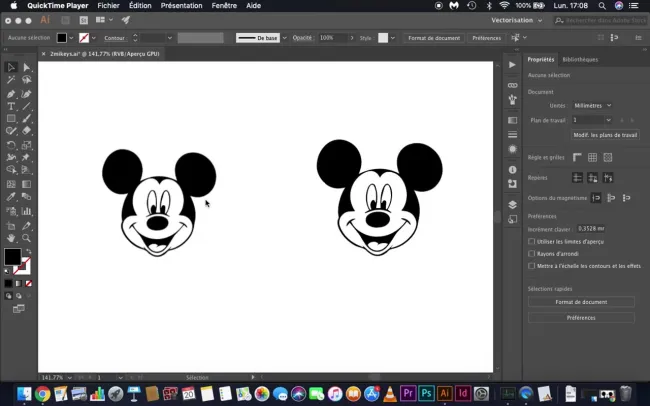Toggle 'Utiliser les limites d'aperçu' checkbox
The width and height of the screenshot is (650, 406).
coord(531,241)
